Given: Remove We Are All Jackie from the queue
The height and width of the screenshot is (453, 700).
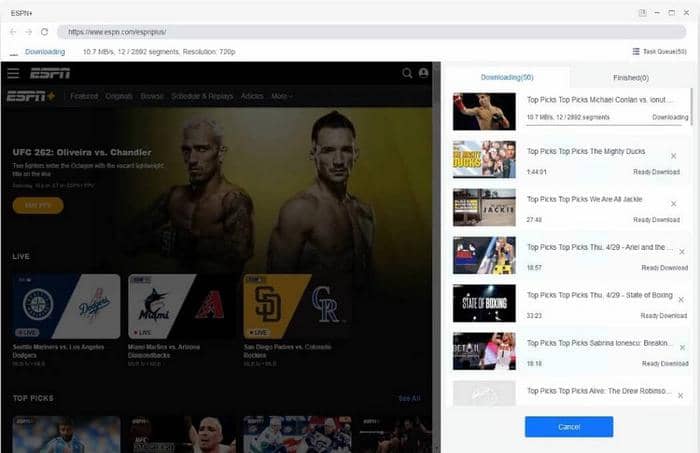Looking at the screenshot, I should point(673,204).
